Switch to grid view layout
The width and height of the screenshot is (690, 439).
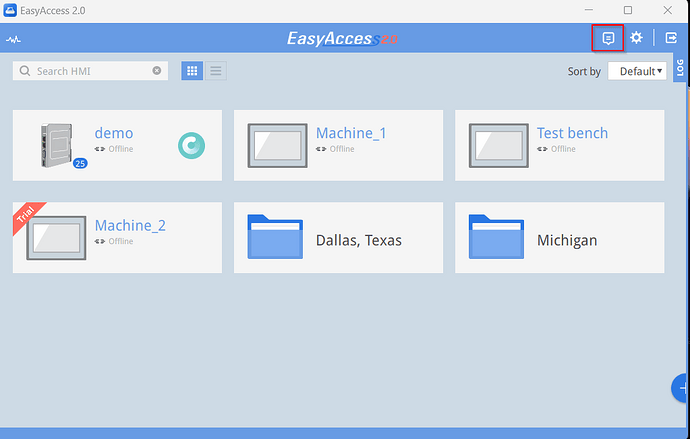coord(192,71)
